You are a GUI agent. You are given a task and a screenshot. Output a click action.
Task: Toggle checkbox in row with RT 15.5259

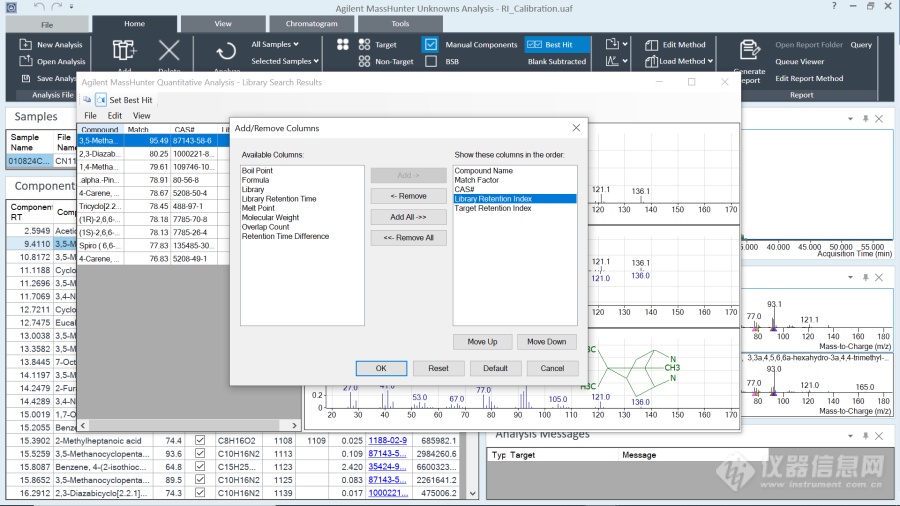pyautogui.click(x=200, y=453)
